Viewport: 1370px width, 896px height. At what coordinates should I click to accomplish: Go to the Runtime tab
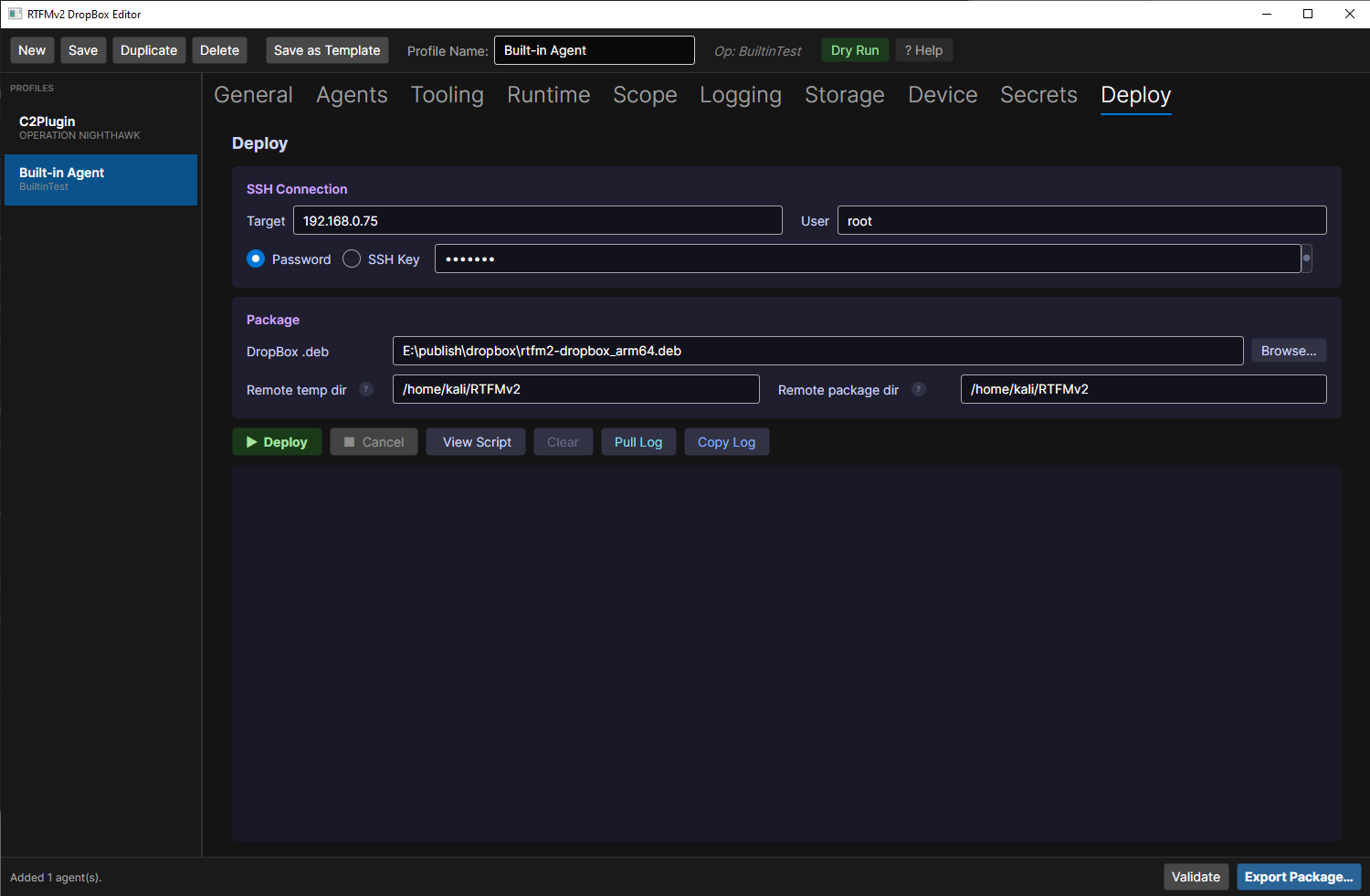pos(549,95)
